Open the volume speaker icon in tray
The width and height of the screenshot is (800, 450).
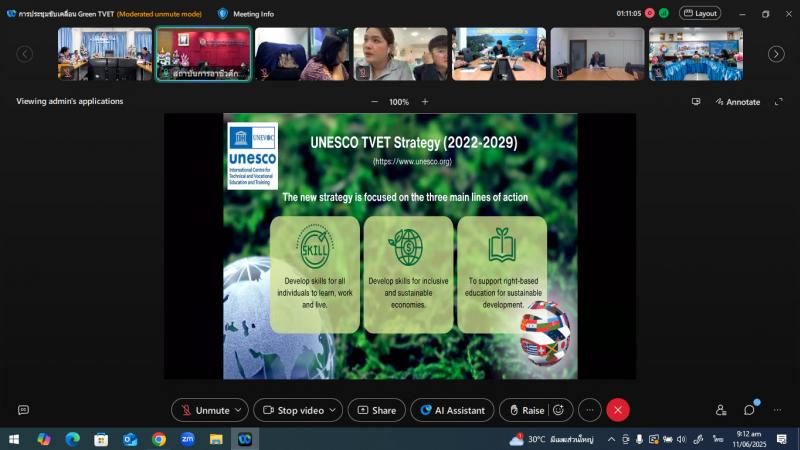(682, 439)
